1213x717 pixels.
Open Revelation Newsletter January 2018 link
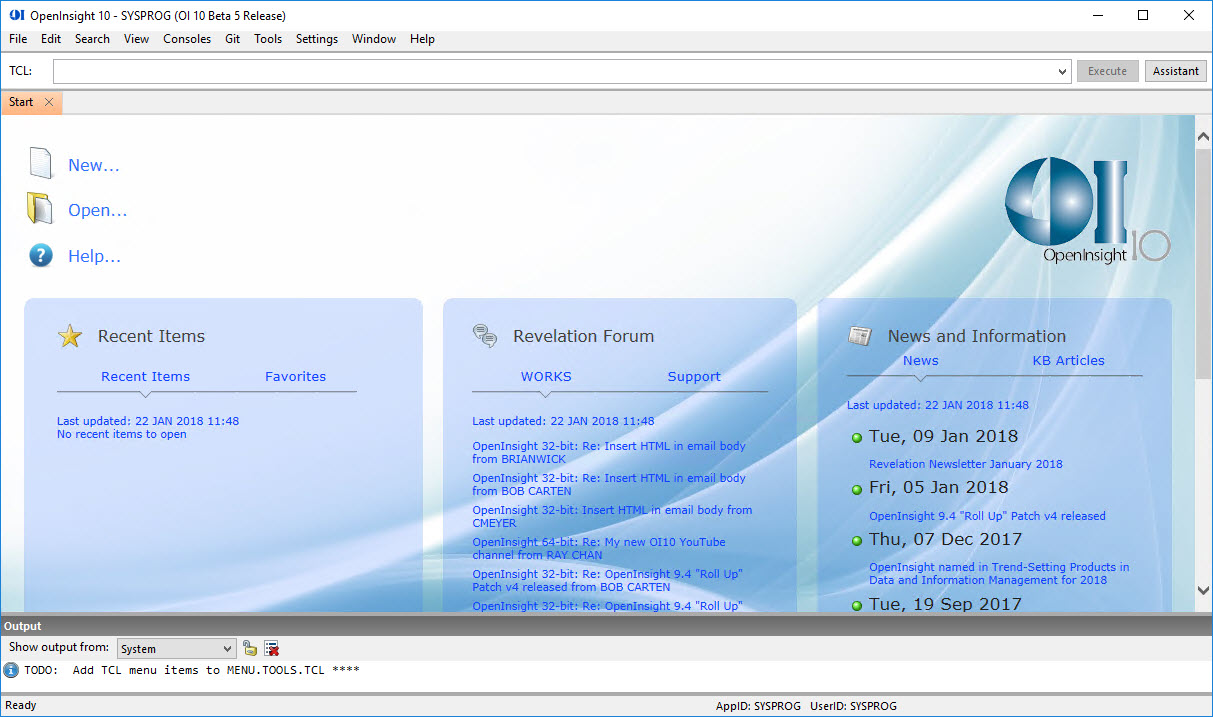(x=966, y=464)
